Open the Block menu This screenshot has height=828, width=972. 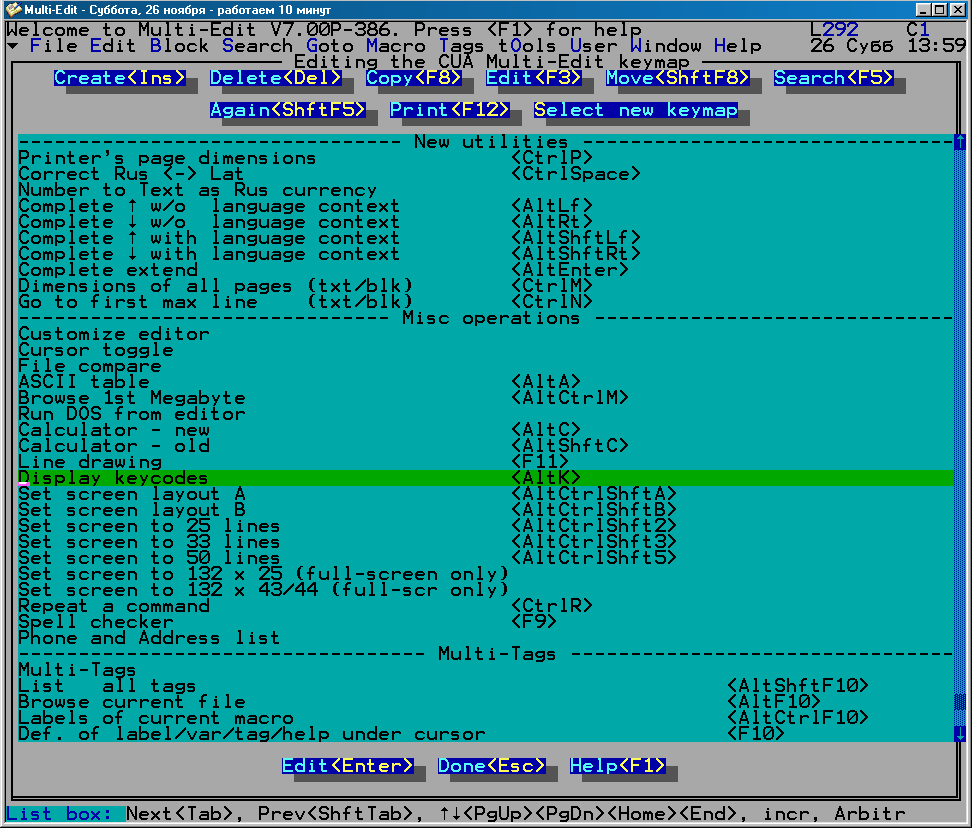point(179,46)
